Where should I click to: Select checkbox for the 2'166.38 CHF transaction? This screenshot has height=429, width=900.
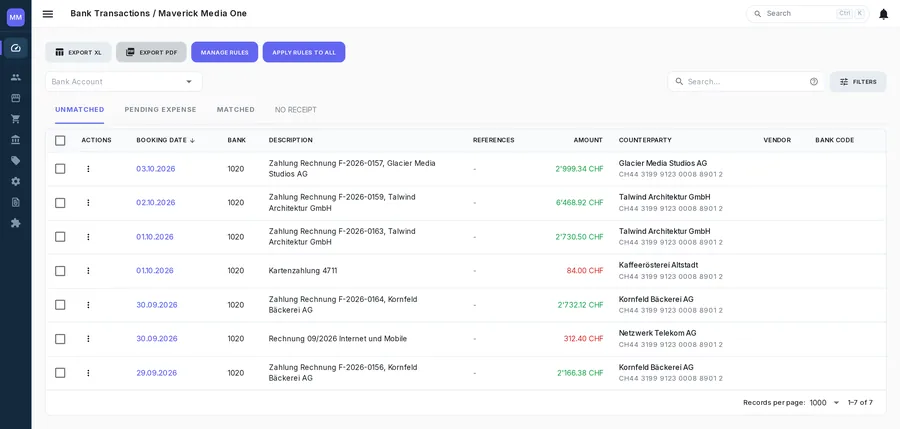click(60, 373)
